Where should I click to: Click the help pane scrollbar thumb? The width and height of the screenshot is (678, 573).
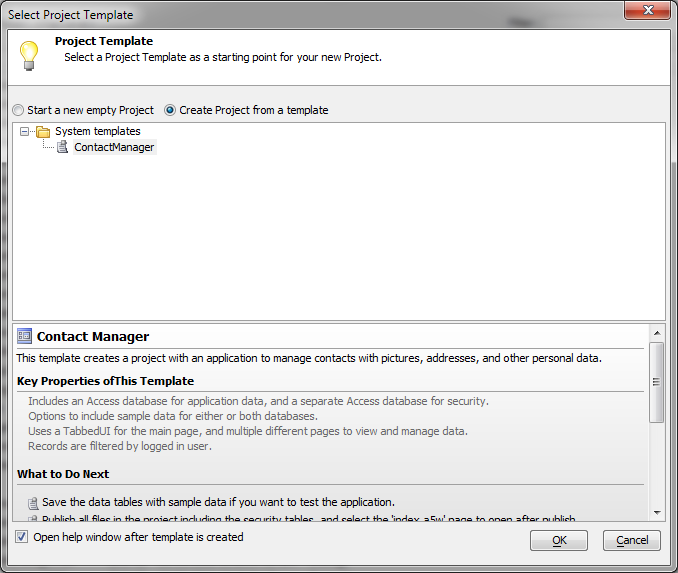(x=657, y=382)
